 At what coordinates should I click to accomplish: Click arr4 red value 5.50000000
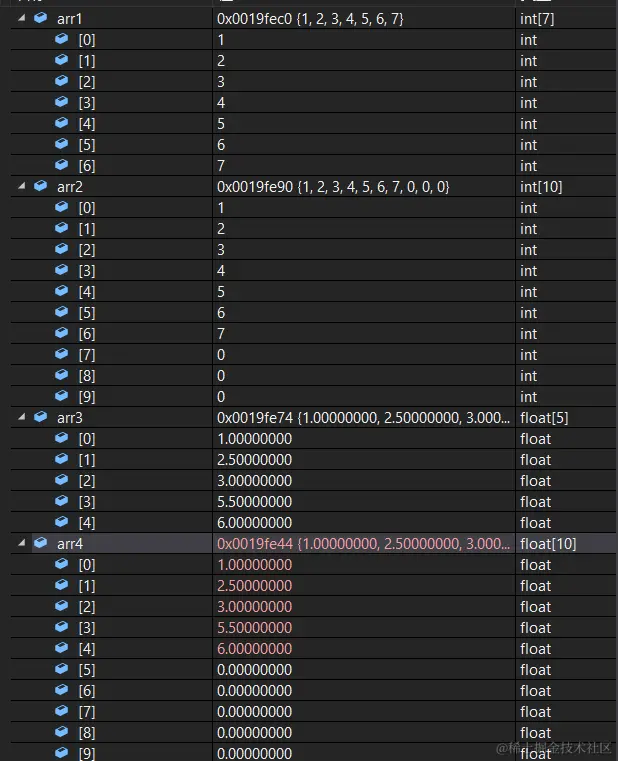point(254,628)
